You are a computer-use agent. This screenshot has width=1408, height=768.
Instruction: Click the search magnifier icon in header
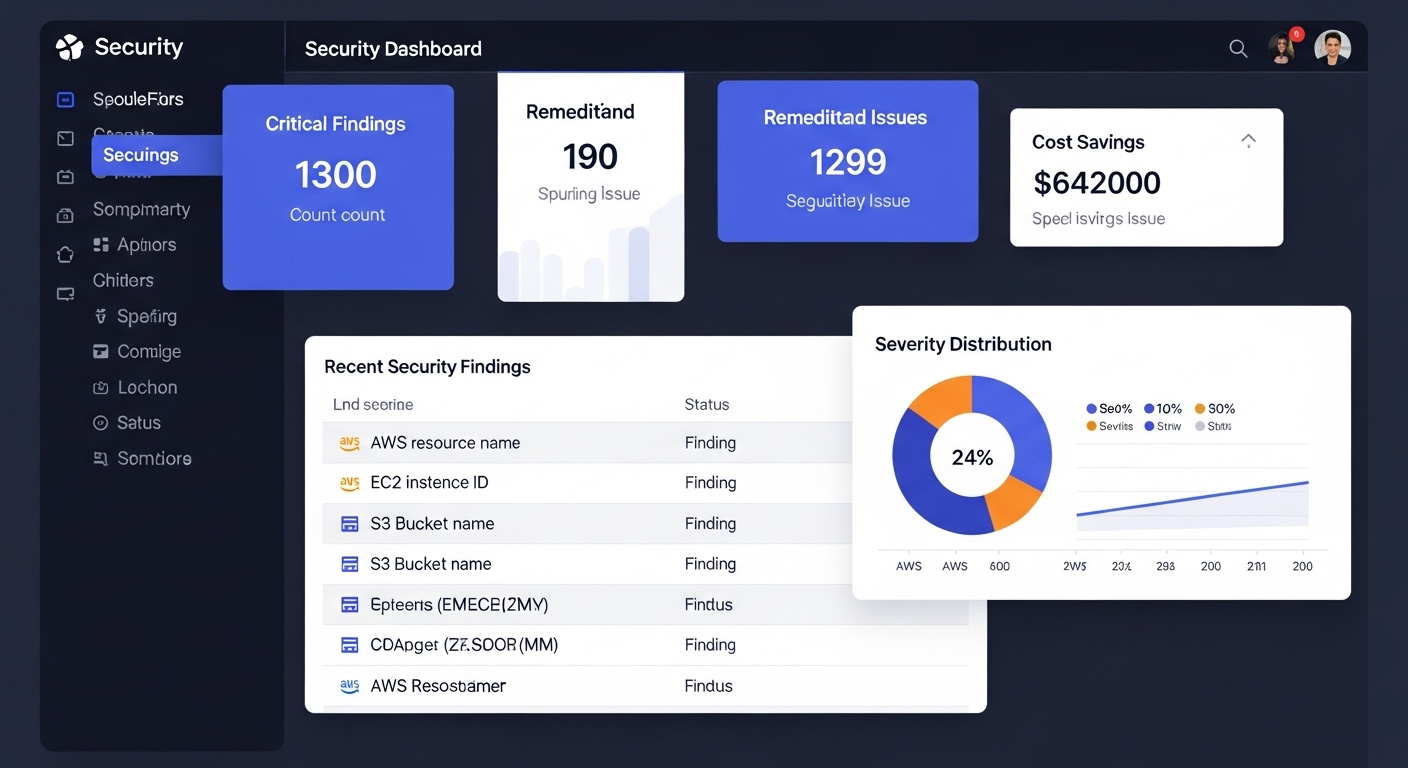point(1238,48)
